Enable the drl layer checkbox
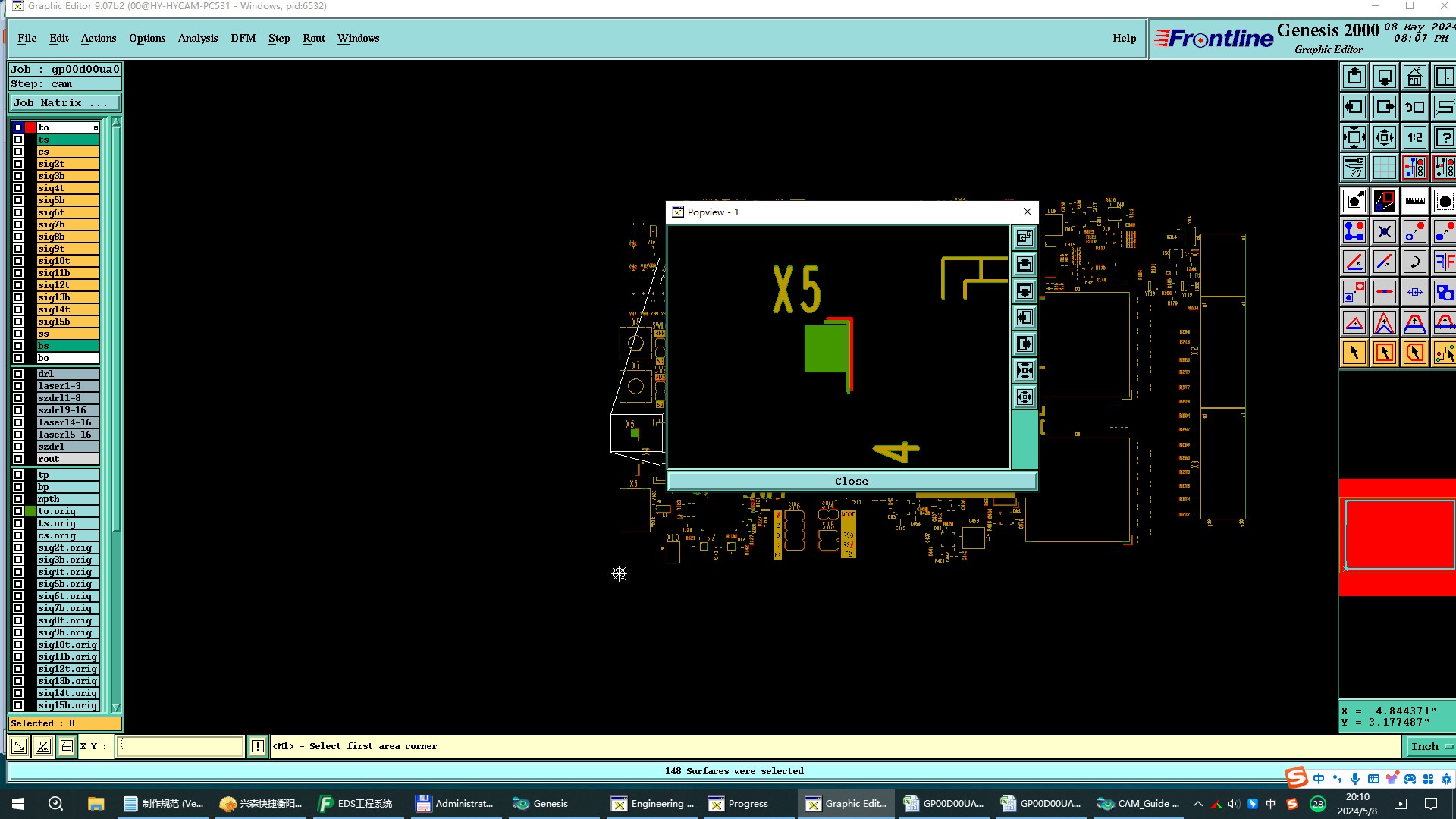 (18, 374)
